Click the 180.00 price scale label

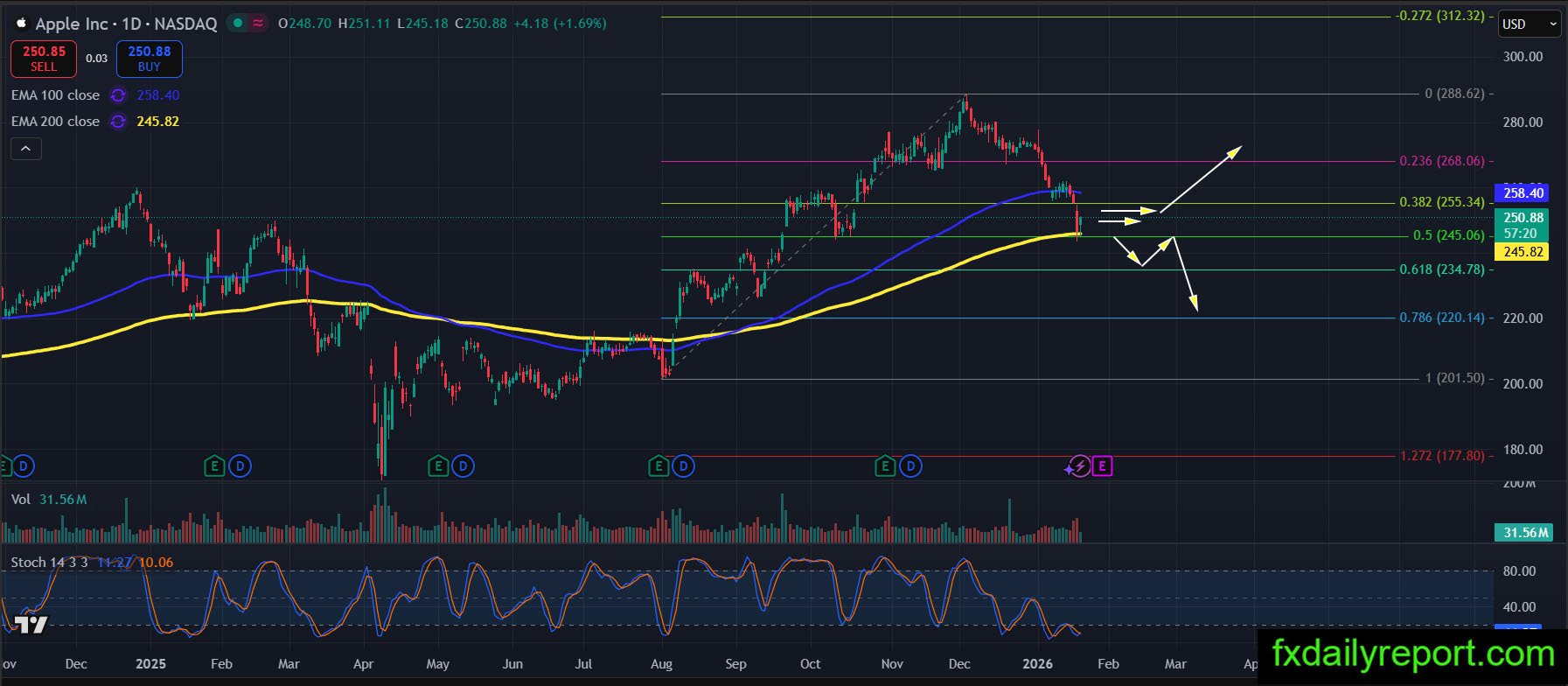click(1523, 450)
